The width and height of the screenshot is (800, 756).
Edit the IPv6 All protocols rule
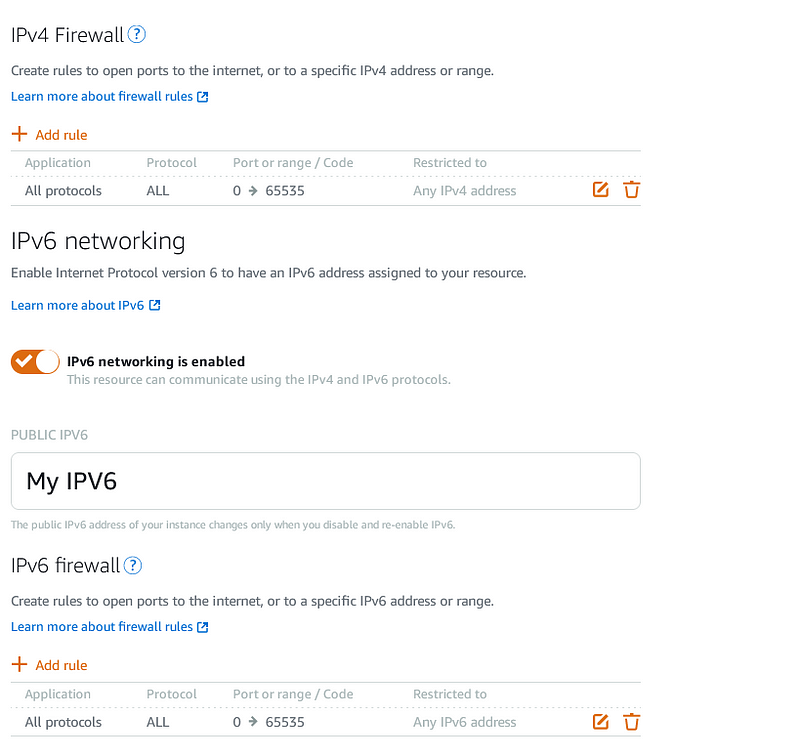click(x=601, y=722)
